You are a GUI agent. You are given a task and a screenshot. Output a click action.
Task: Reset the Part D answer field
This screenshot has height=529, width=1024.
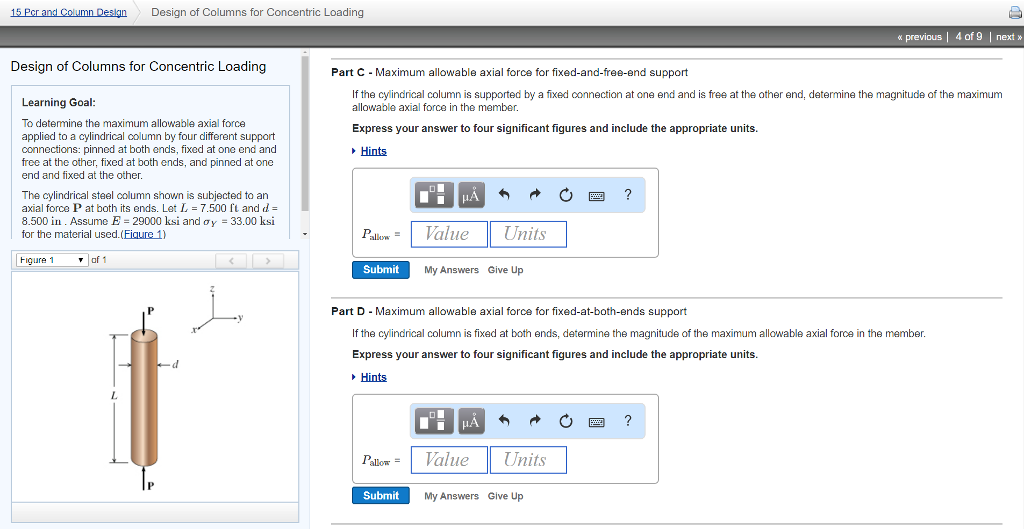[x=566, y=421]
